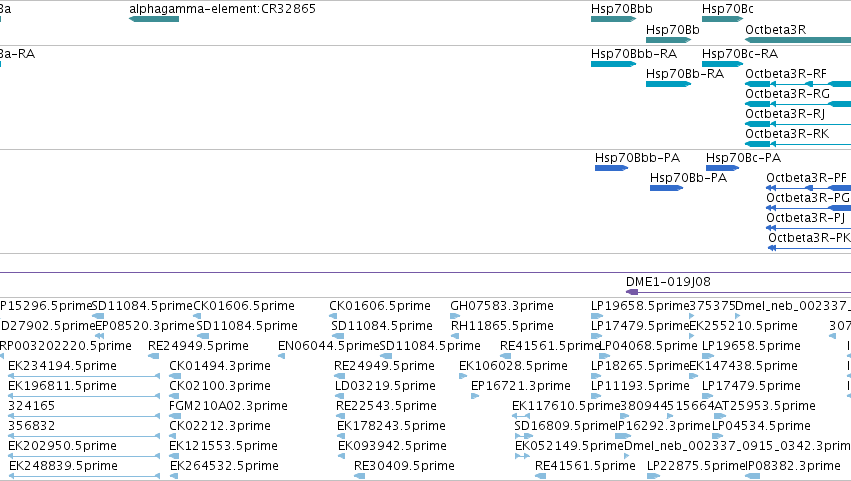Select the LP11193.5prime EST label
851x481 pixels.
[x=640, y=387]
